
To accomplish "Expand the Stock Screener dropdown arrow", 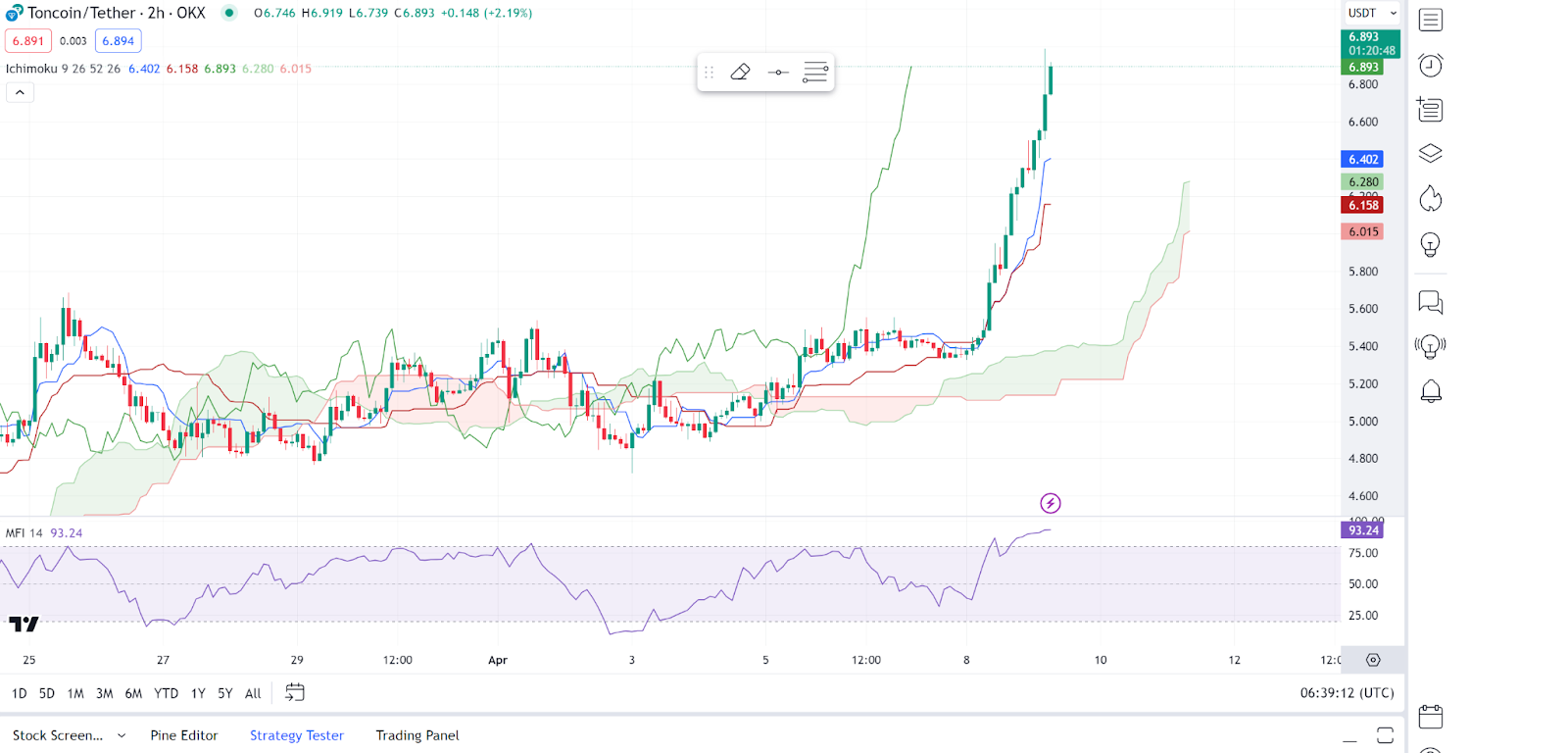I will pos(122,735).
